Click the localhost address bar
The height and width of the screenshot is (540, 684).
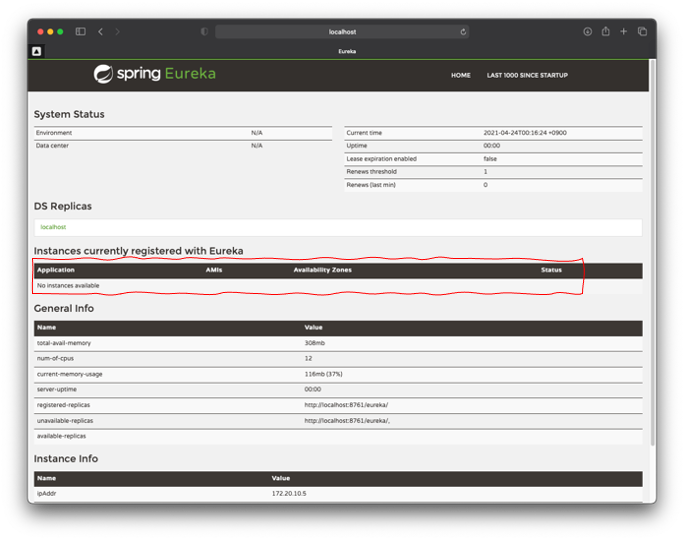point(342,31)
